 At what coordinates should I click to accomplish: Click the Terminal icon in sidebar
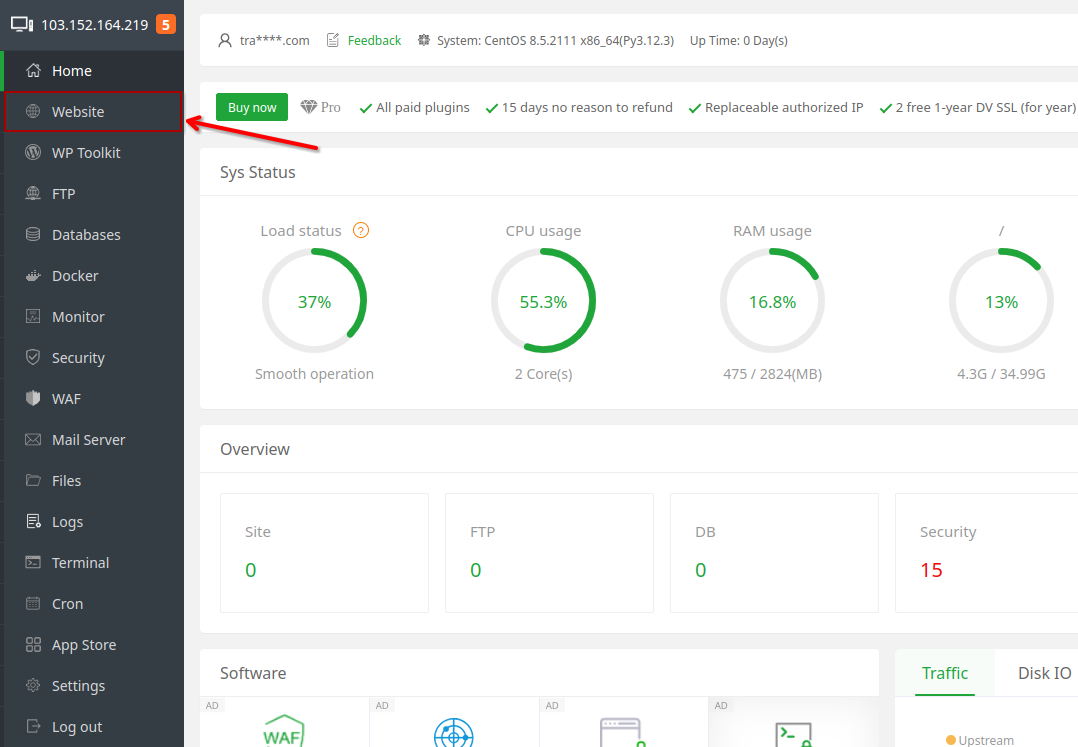point(33,563)
